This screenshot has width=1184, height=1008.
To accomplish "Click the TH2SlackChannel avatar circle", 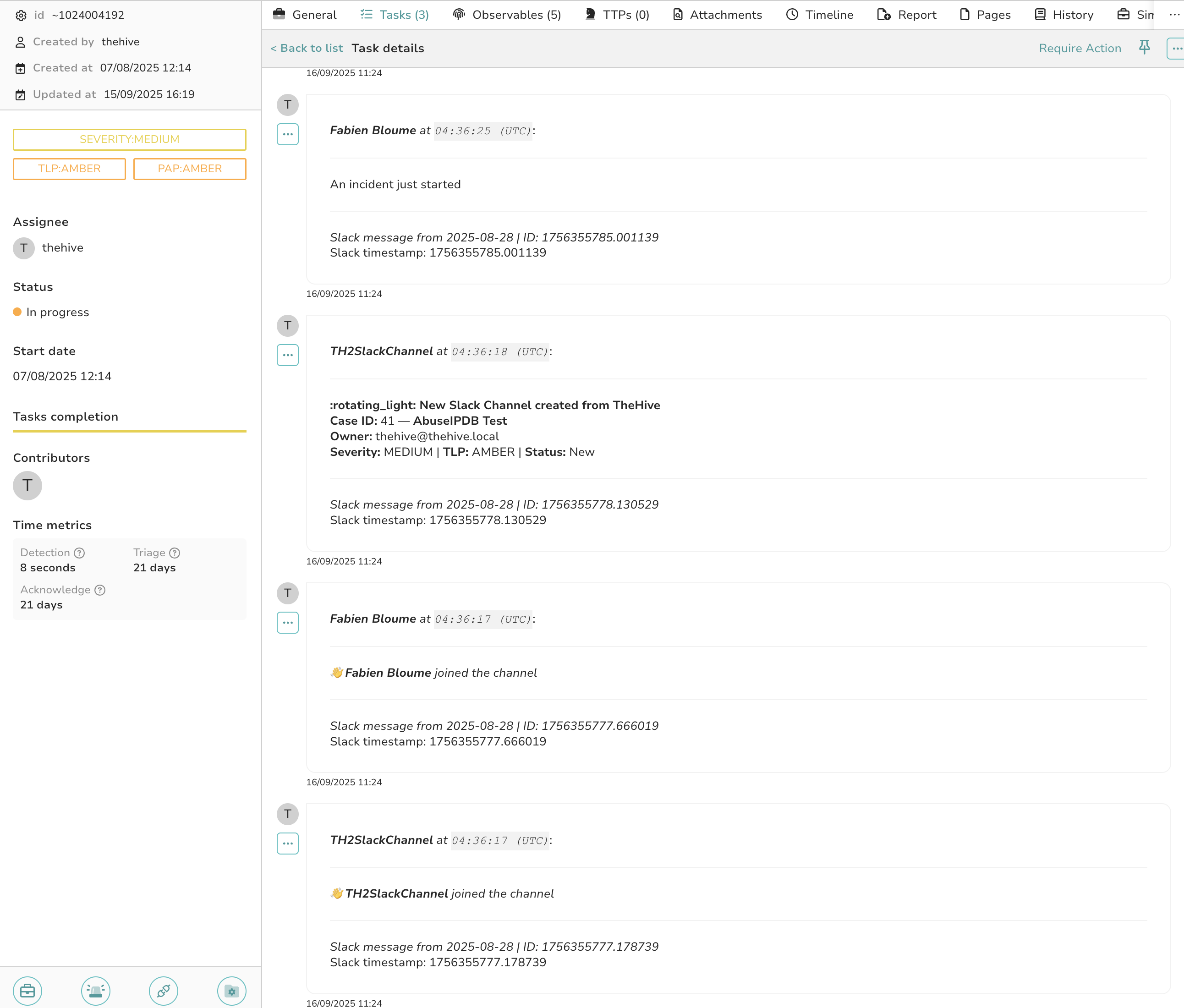I will 287,326.
